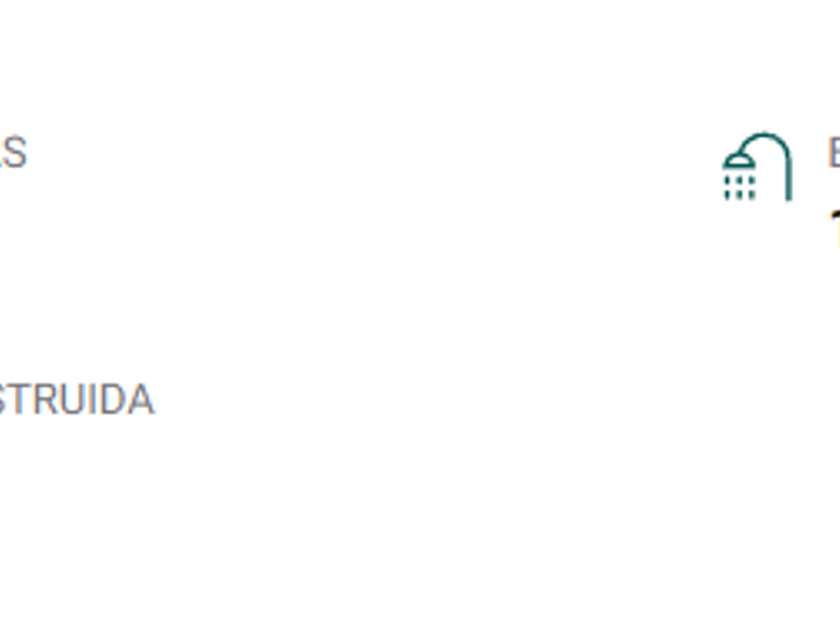Tap the gray "AS" heading text
The height and width of the screenshot is (630, 840).
(12, 153)
